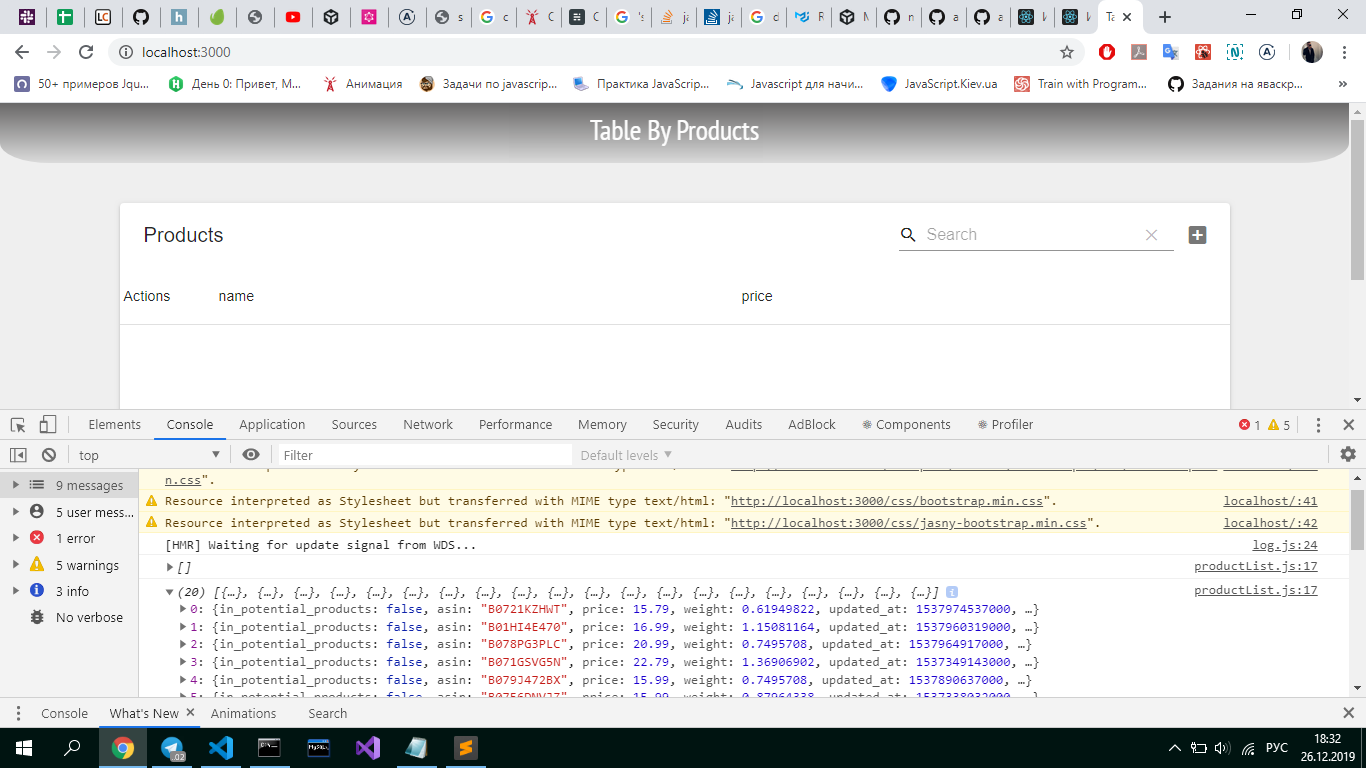Switch to the Network tab
1366x768 pixels.
pos(428,425)
